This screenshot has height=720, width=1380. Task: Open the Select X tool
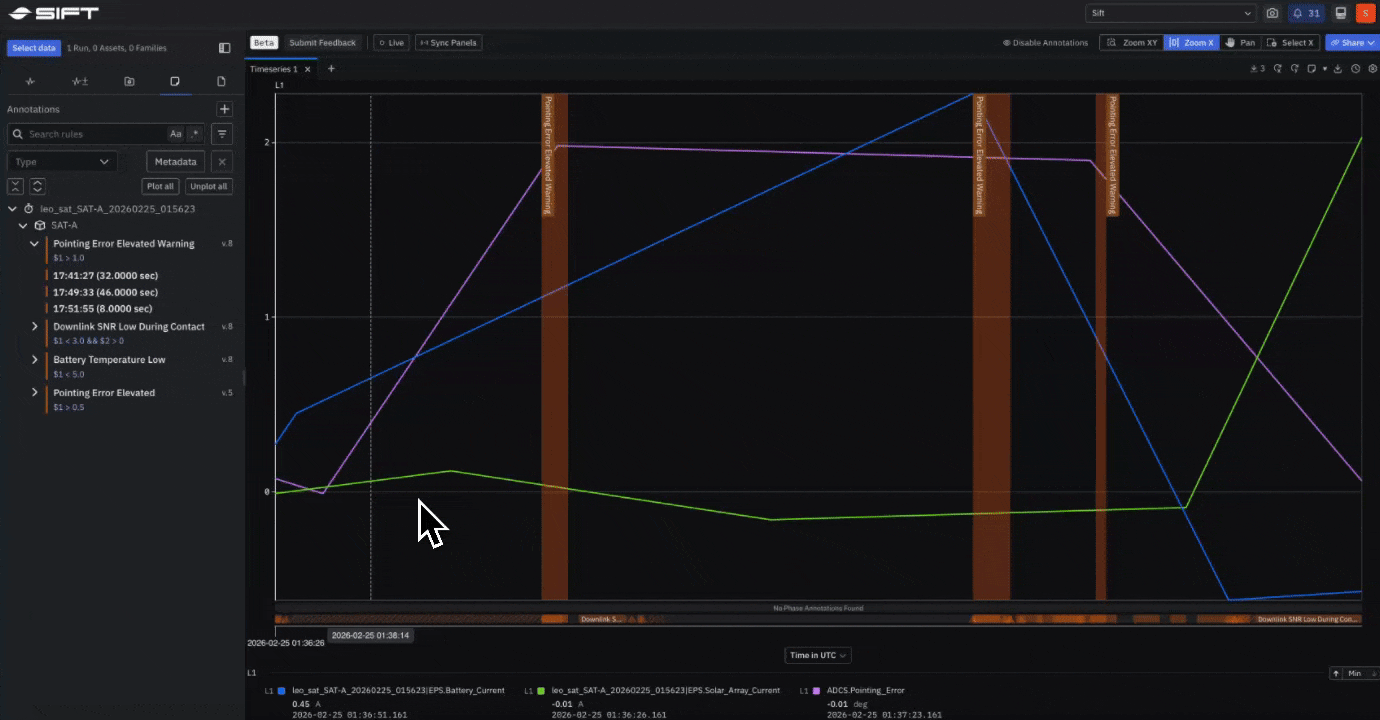coord(1290,42)
